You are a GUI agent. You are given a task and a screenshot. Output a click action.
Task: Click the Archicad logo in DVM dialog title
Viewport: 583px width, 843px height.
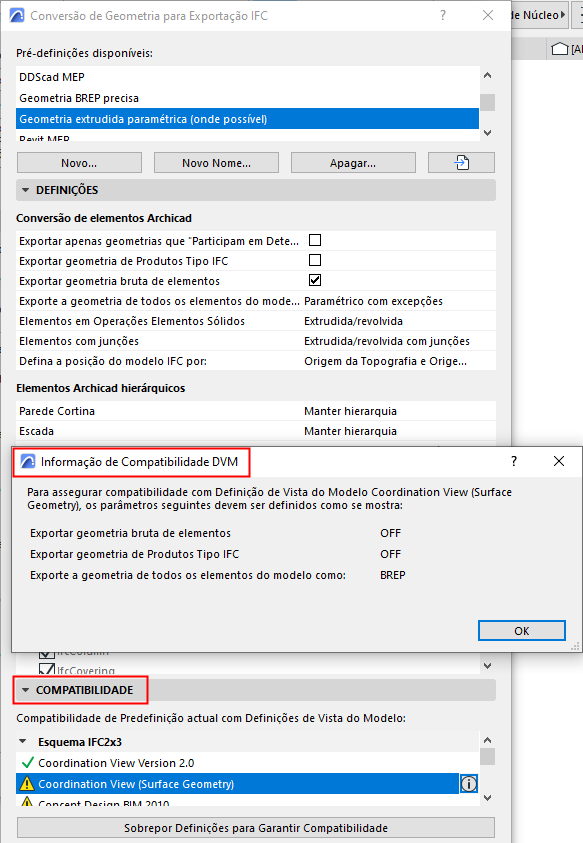pos(27,462)
